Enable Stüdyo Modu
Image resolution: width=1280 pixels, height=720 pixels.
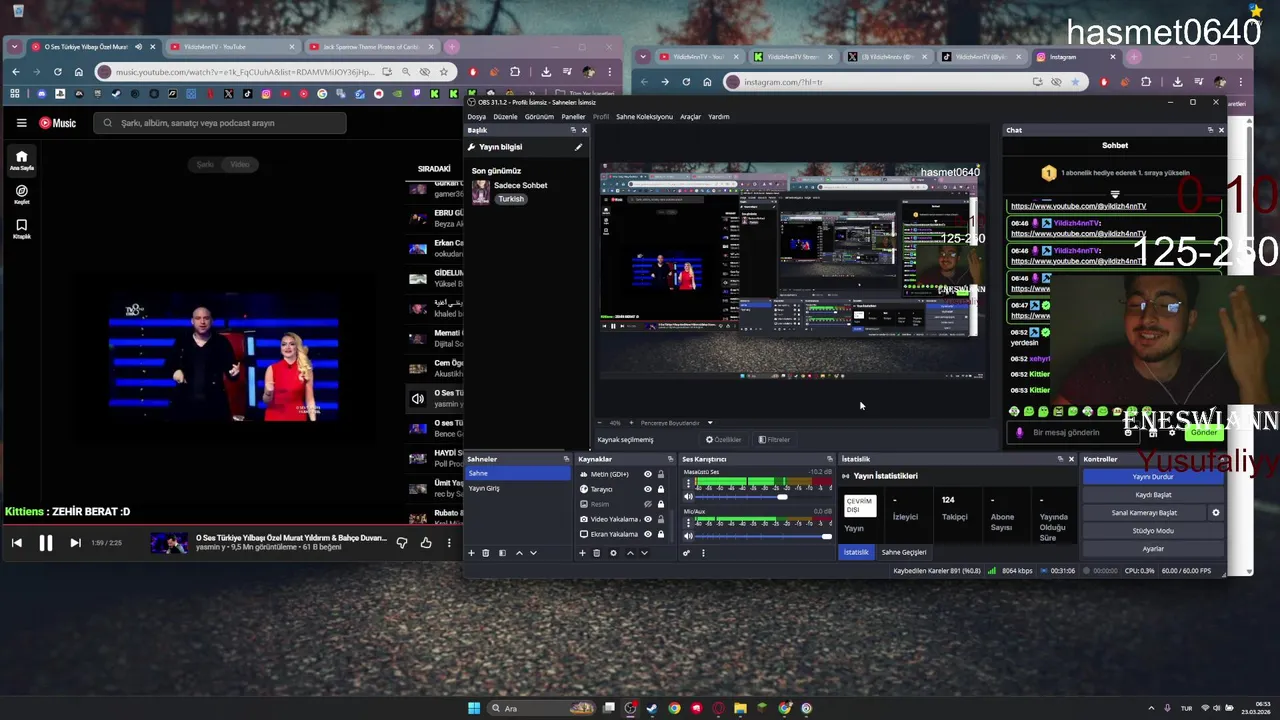(1153, 531)
